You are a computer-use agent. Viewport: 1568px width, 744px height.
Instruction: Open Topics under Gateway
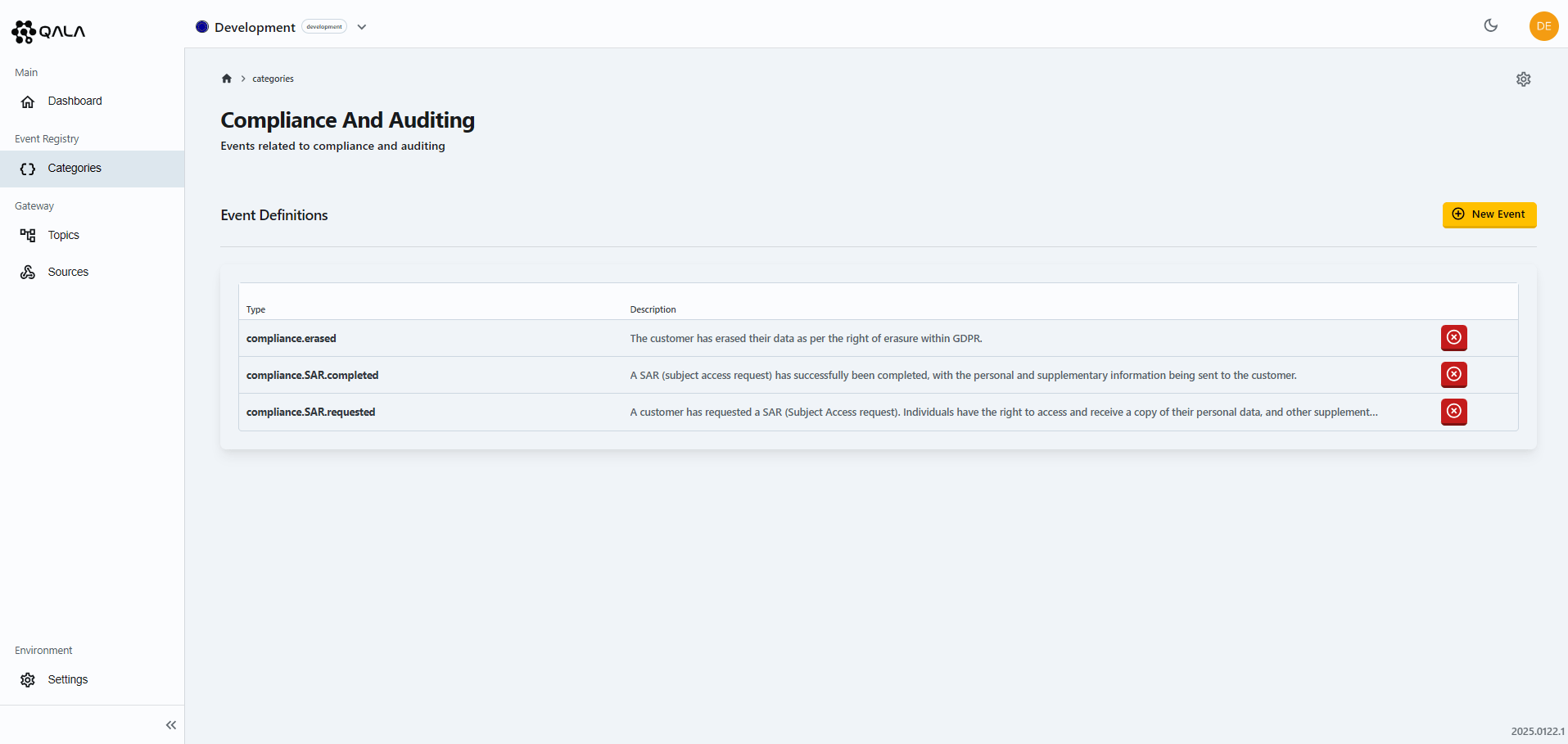pyautogui.click(x=63, y=236)
